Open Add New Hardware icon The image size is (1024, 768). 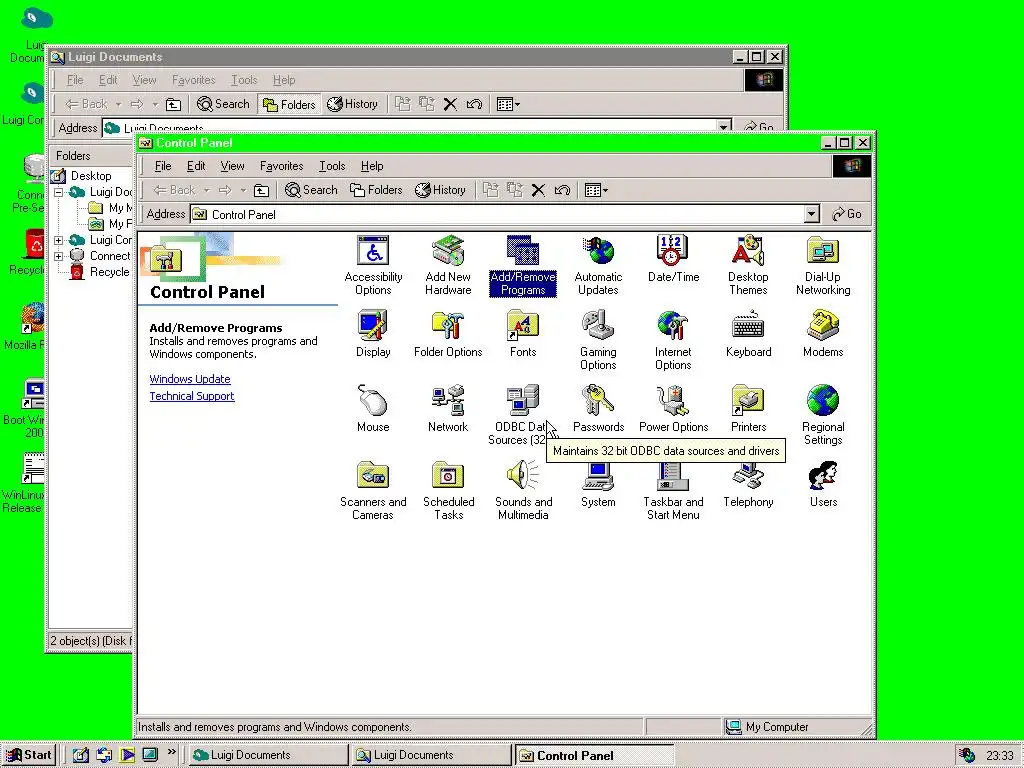[448, 266]
